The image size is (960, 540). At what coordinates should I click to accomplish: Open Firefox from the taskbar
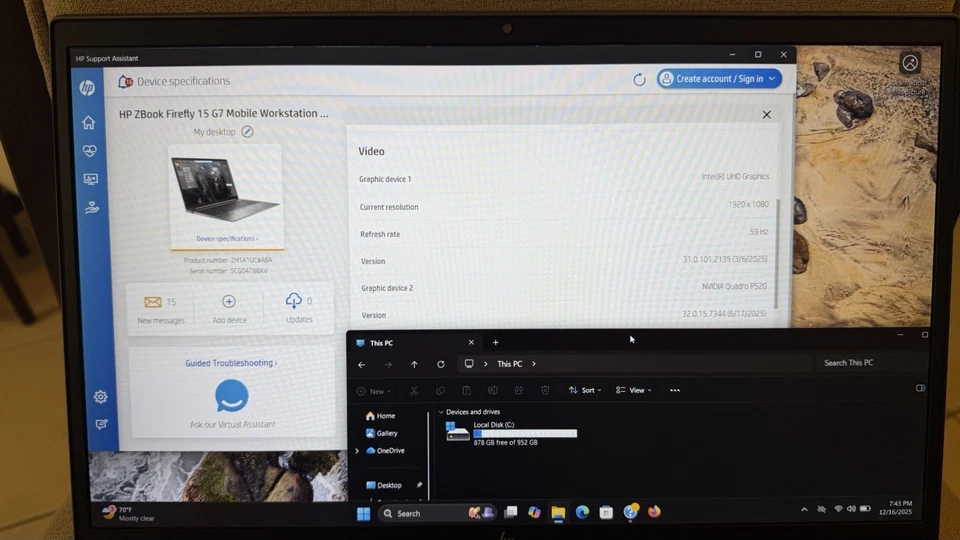[654, 512]
